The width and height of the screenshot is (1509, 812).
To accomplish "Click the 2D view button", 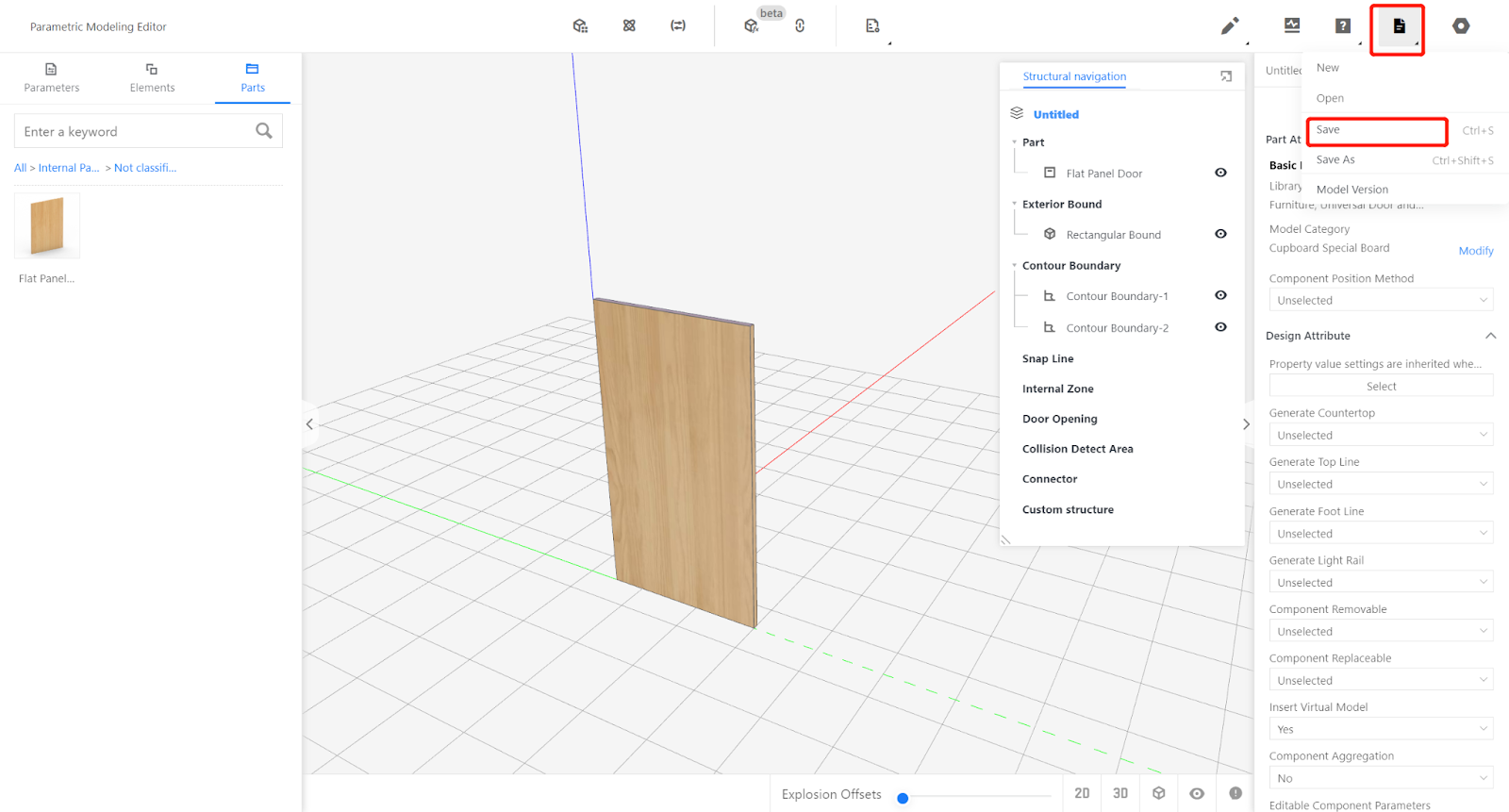I will pos(1082,793).
